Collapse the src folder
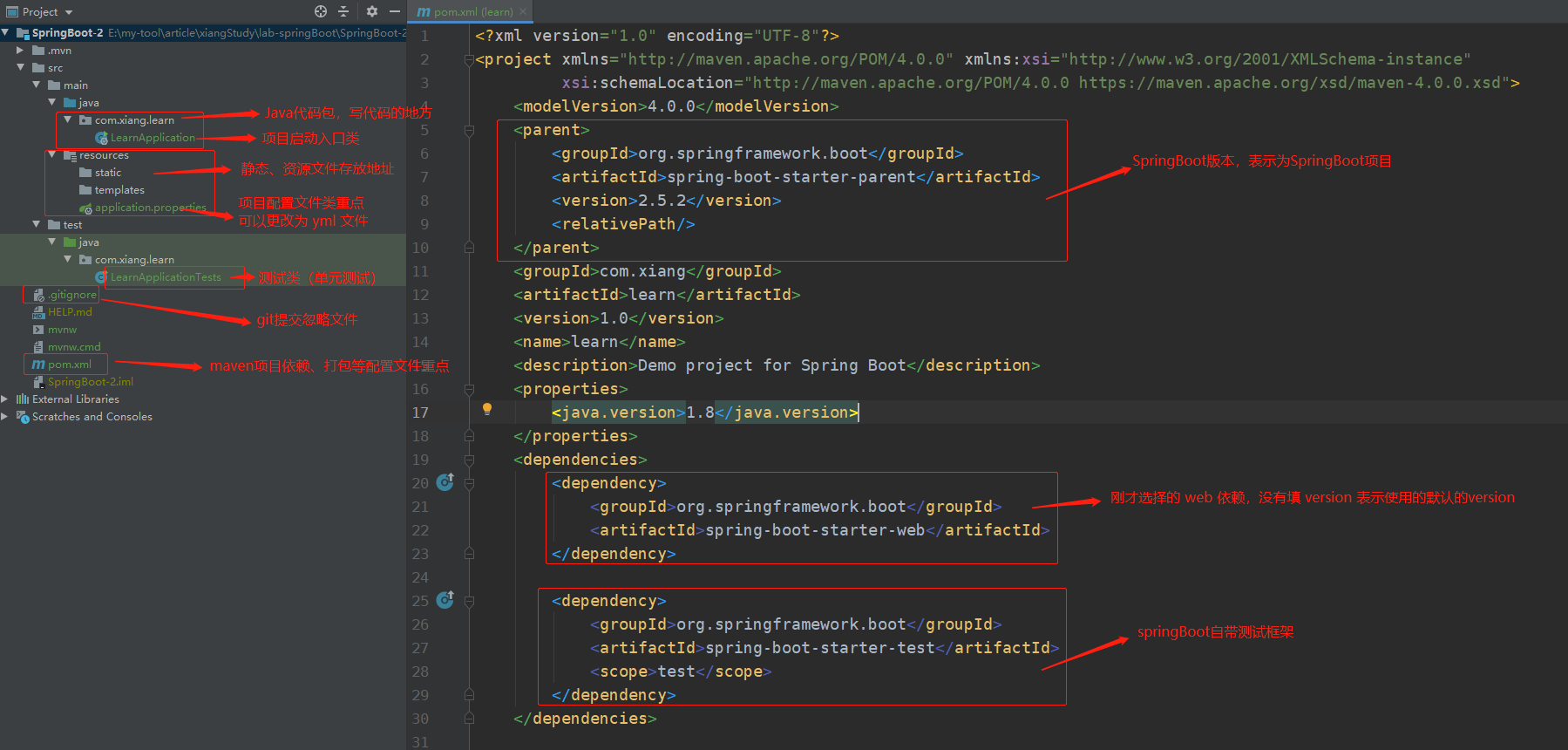The image size is (1568, 750). [20, 67]
